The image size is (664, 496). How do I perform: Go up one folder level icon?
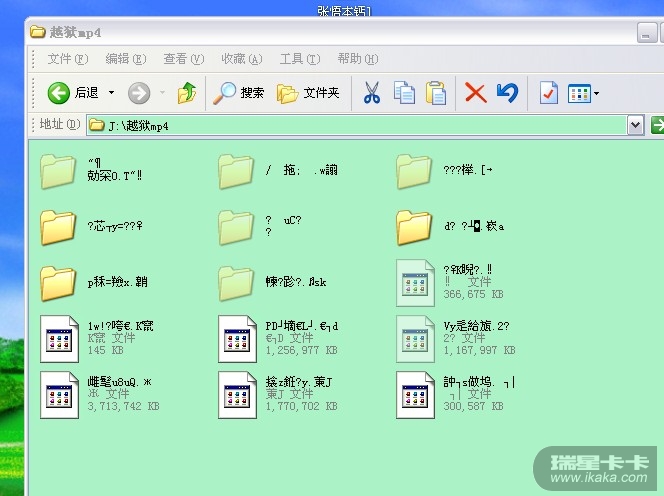pos(187,93)
